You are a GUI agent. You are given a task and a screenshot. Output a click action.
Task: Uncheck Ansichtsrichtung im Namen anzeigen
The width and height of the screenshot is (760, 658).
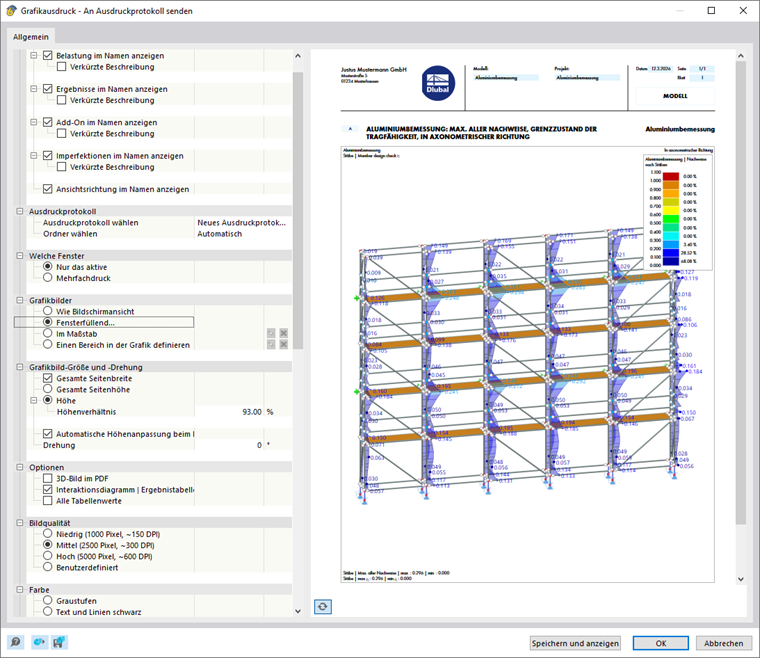click(48, 189)
